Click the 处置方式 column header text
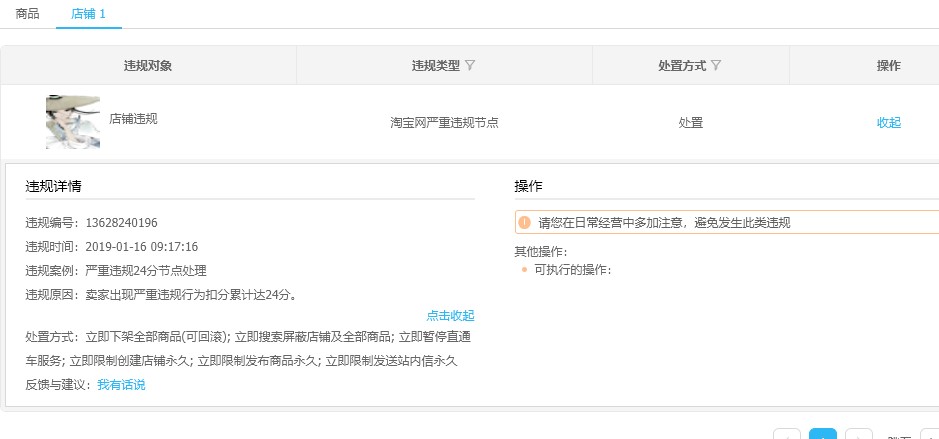Viewport: 939px width, 439px height. [x=682, y=66]
